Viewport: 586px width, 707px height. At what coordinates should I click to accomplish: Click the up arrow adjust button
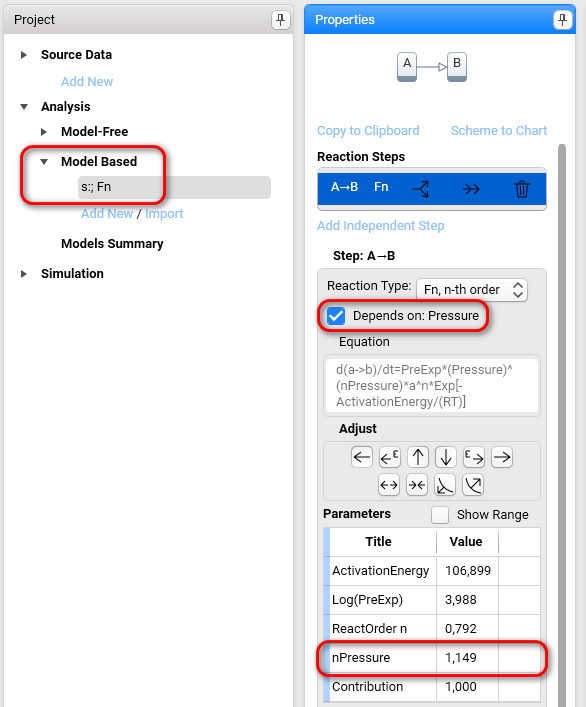tap(418, 457)
